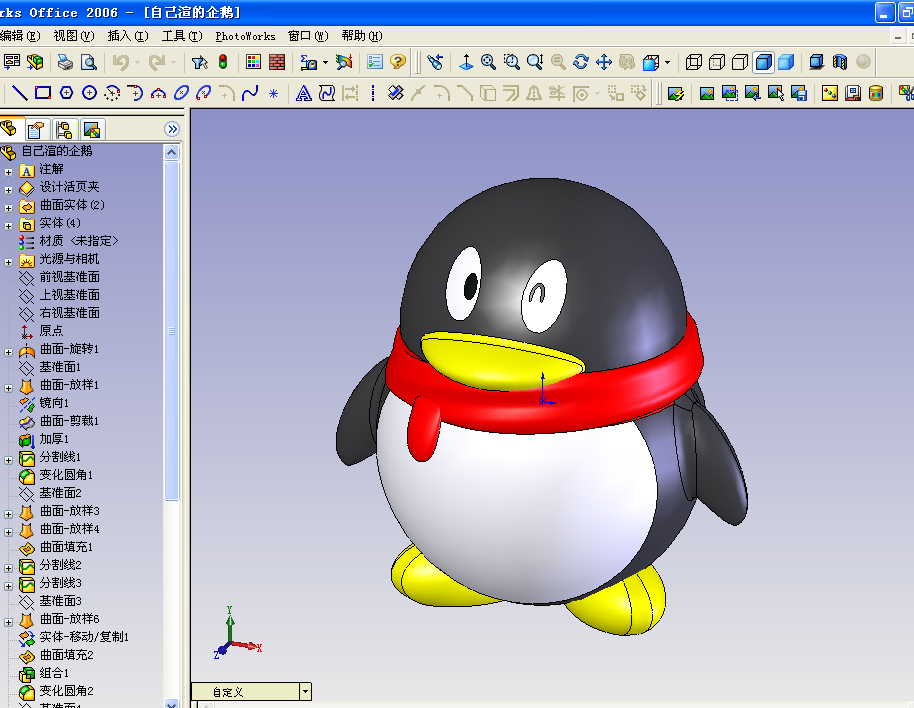The height and width of the screenshot is (708, 914).
Task: Switch to Wireframe display icon
Action: tap(694, 62)
